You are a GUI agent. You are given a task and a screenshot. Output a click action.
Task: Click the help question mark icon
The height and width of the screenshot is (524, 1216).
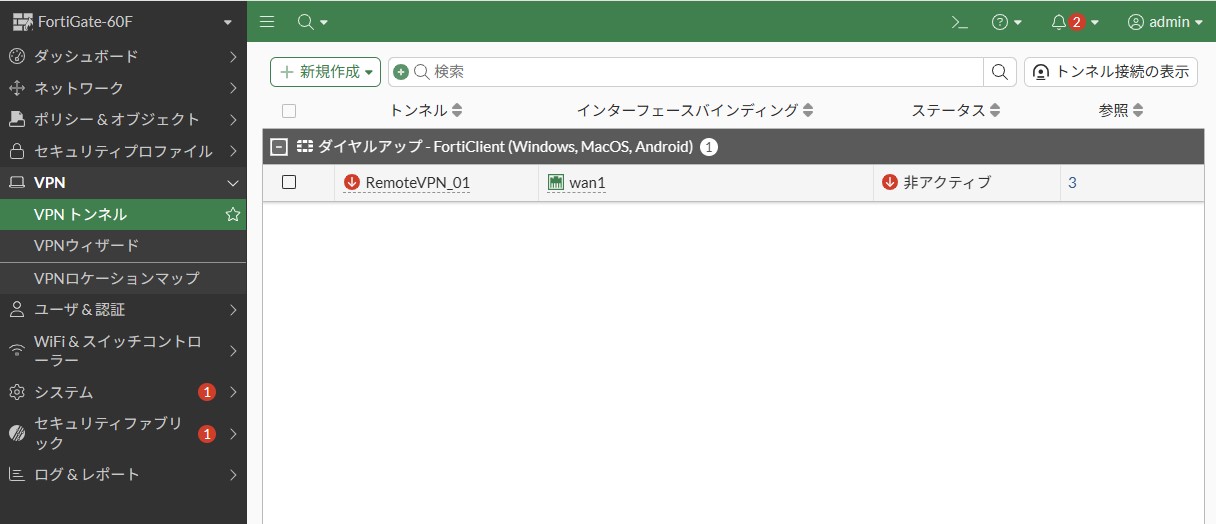pyautogui.click(x=1000, y=22)
